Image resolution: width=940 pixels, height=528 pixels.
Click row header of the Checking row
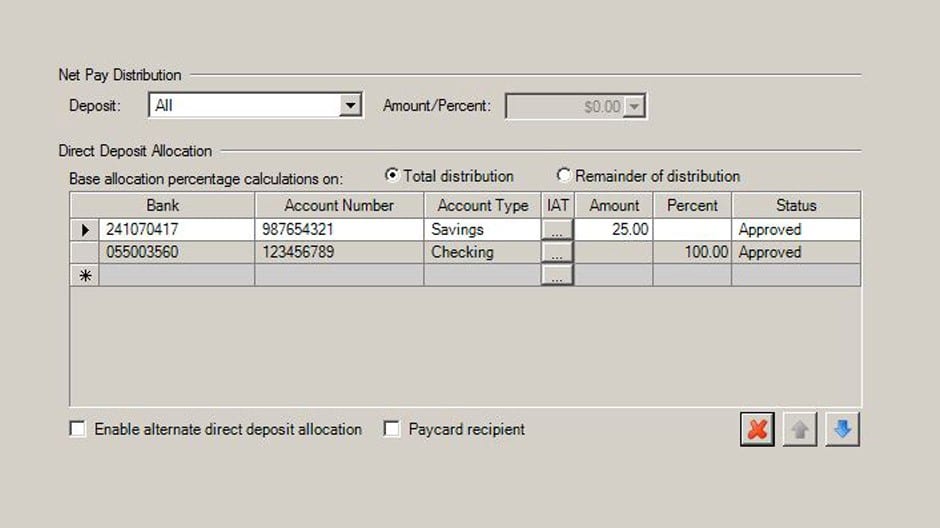coord(85,252)
